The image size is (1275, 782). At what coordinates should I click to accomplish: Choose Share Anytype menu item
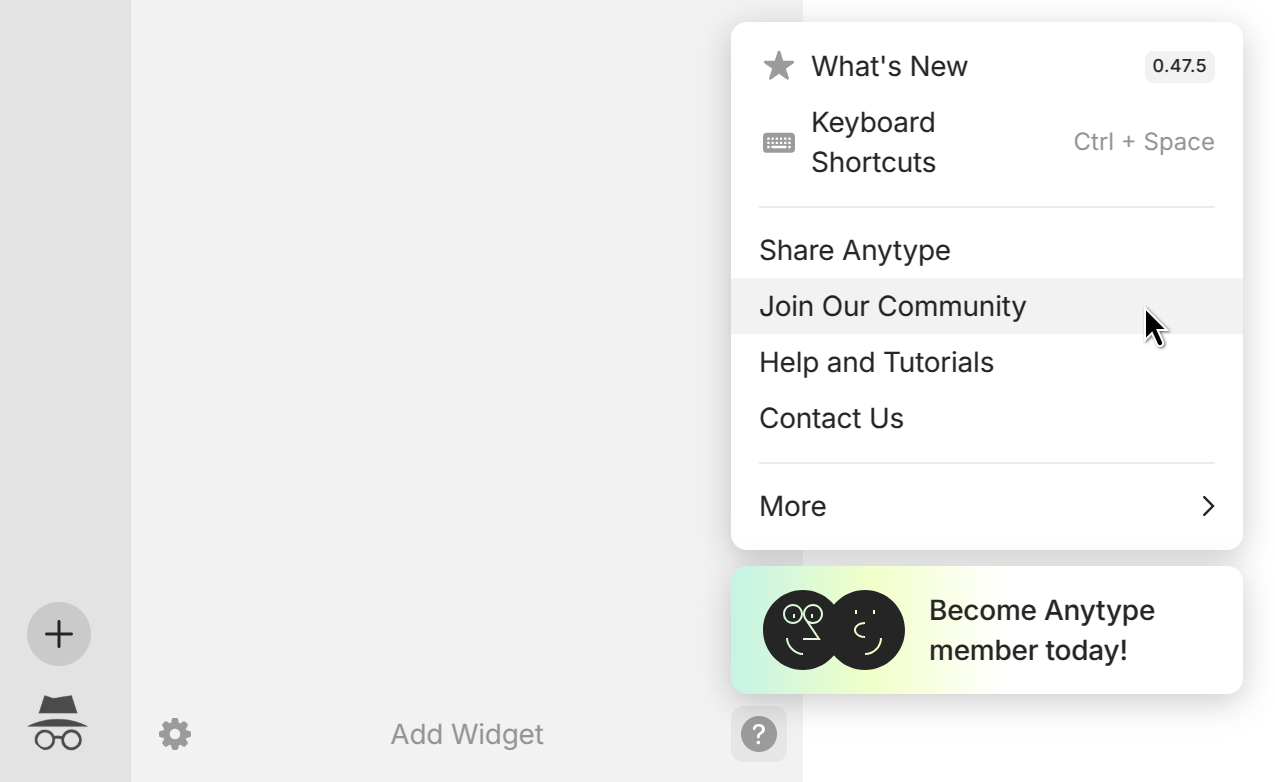pos(855,250)
